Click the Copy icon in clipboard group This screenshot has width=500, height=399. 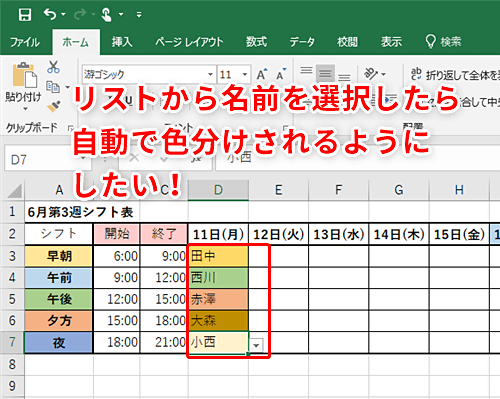click(x=53, y=87)
